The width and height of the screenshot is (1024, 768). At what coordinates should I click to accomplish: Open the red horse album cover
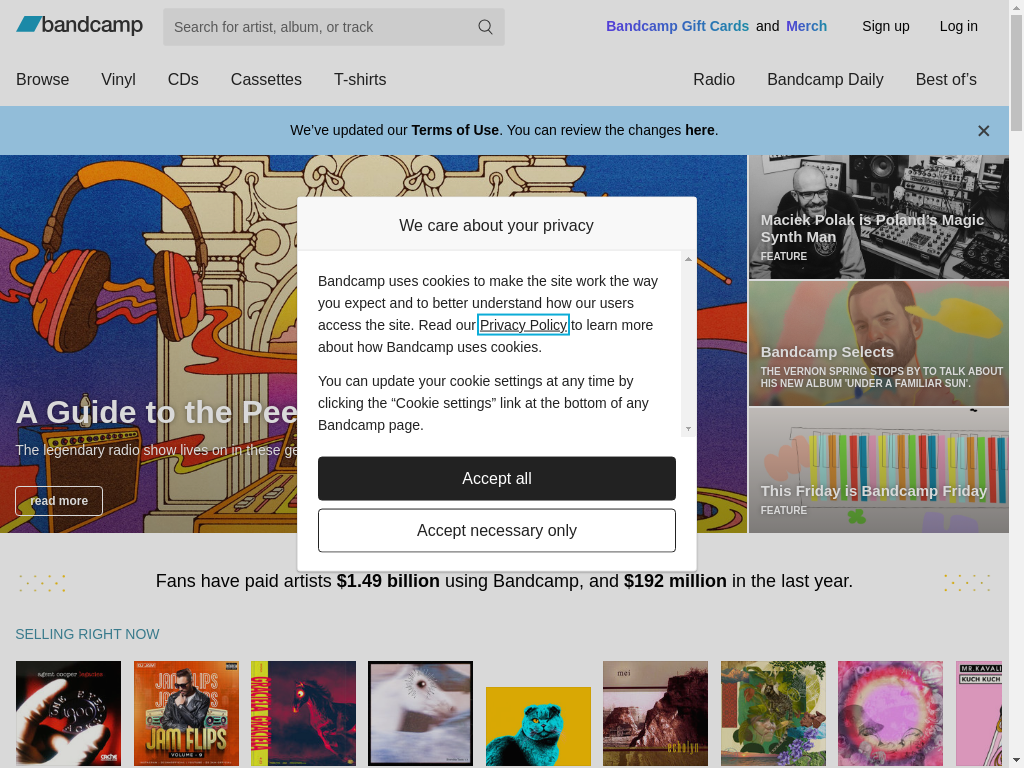pyautogui.click(x=304, y=713)
